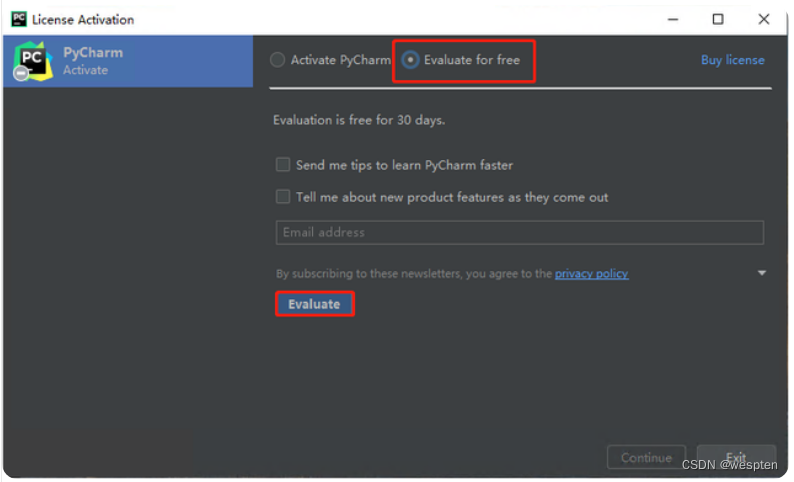Click the PyCharm logo icon in sidebar

pos(32,61)
